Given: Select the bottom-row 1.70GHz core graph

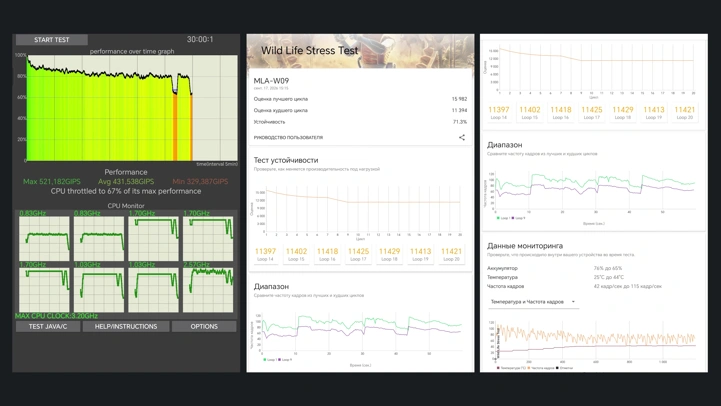Looking at the screenshot, I should pos(44,290).
